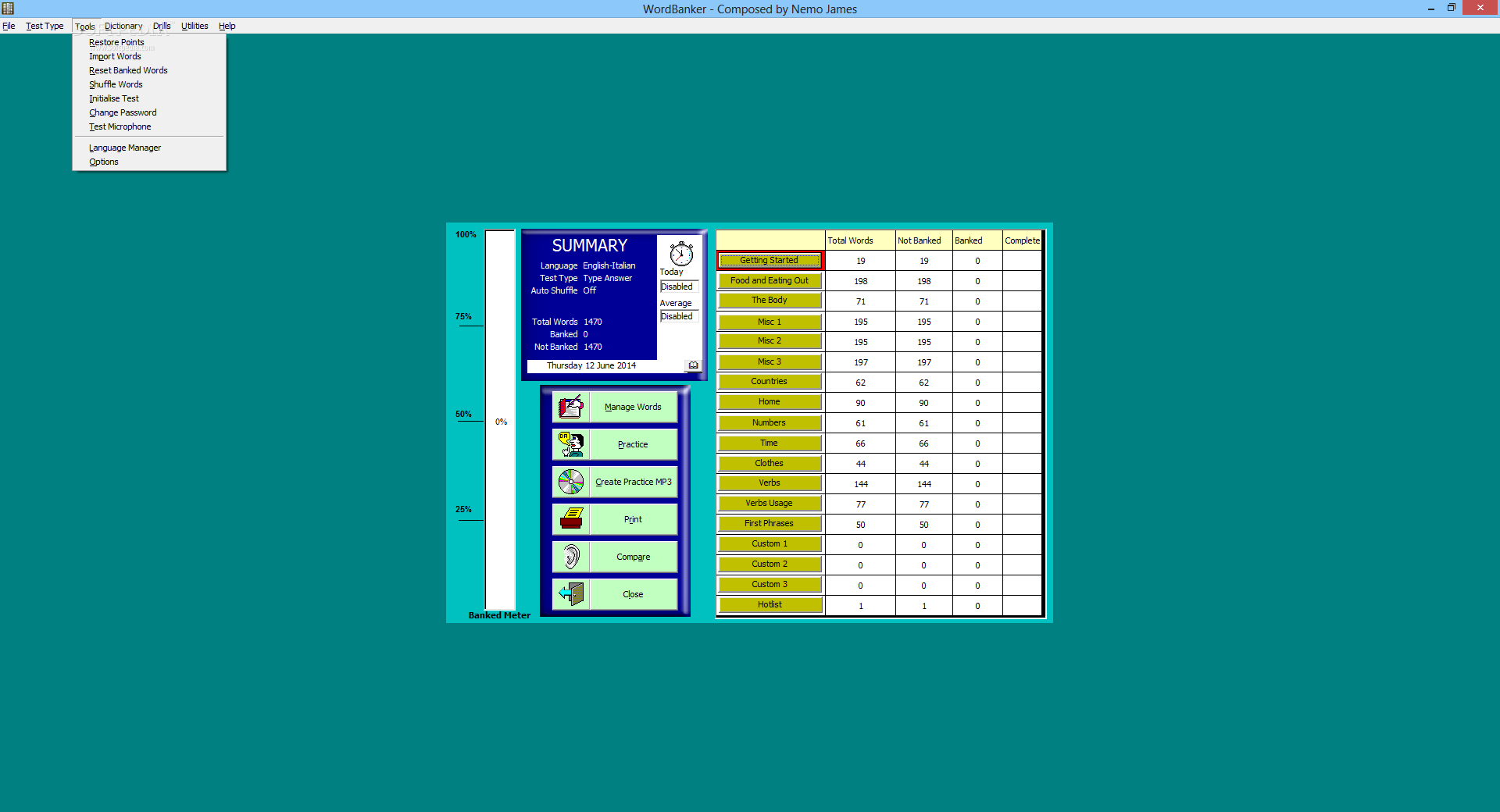Select the Home category
1500x812 pixels.
point(770,401)
